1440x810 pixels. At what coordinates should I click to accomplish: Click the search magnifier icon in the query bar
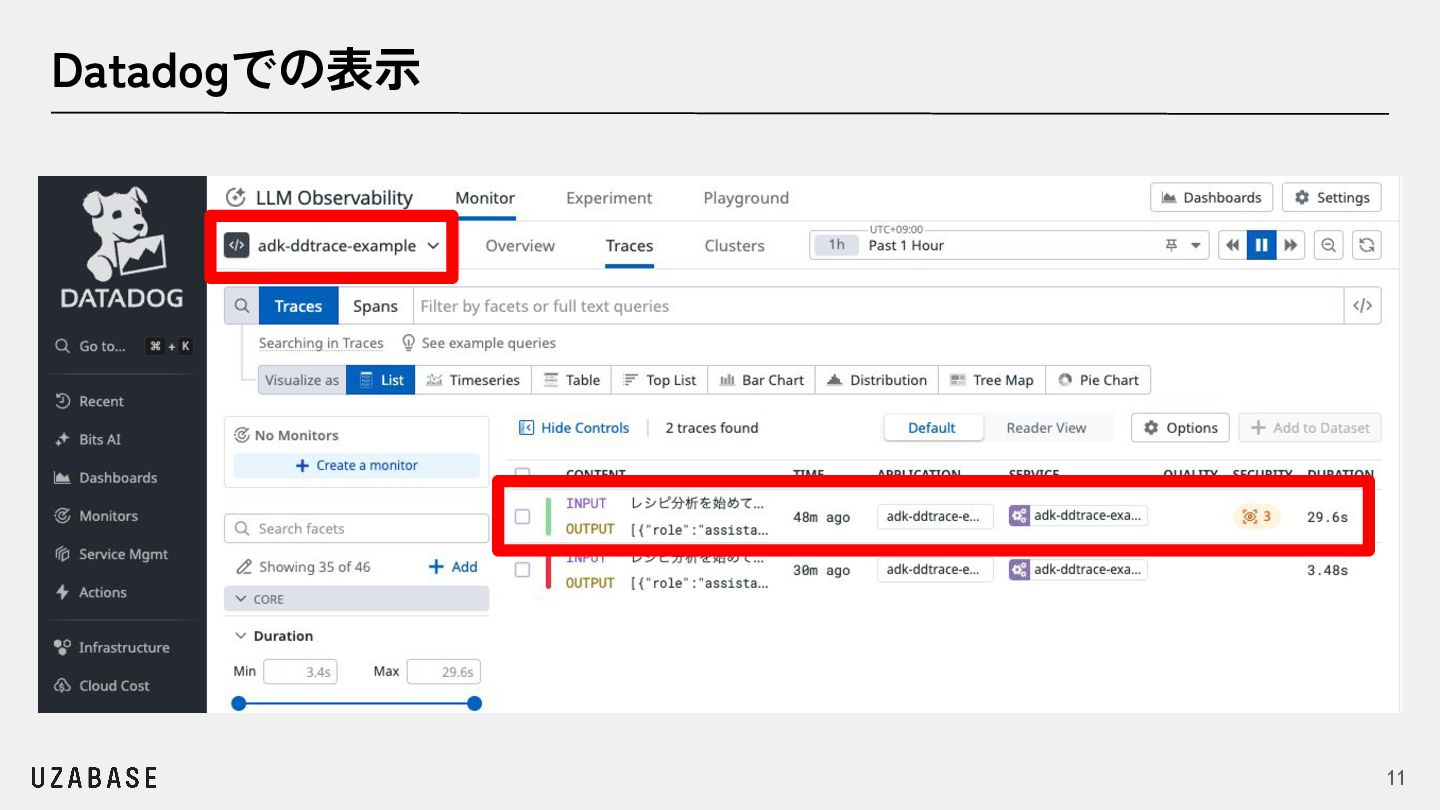pos(241,306)
